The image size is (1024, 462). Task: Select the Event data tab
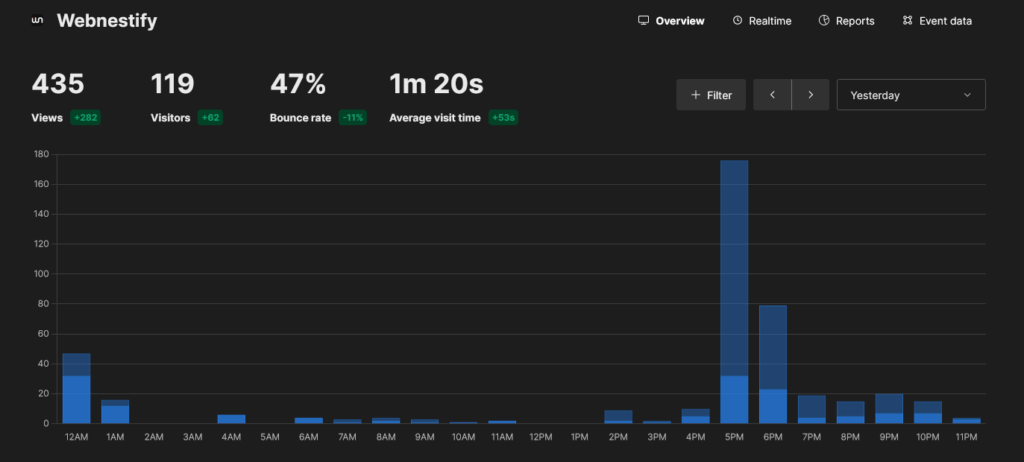[945, 21]
